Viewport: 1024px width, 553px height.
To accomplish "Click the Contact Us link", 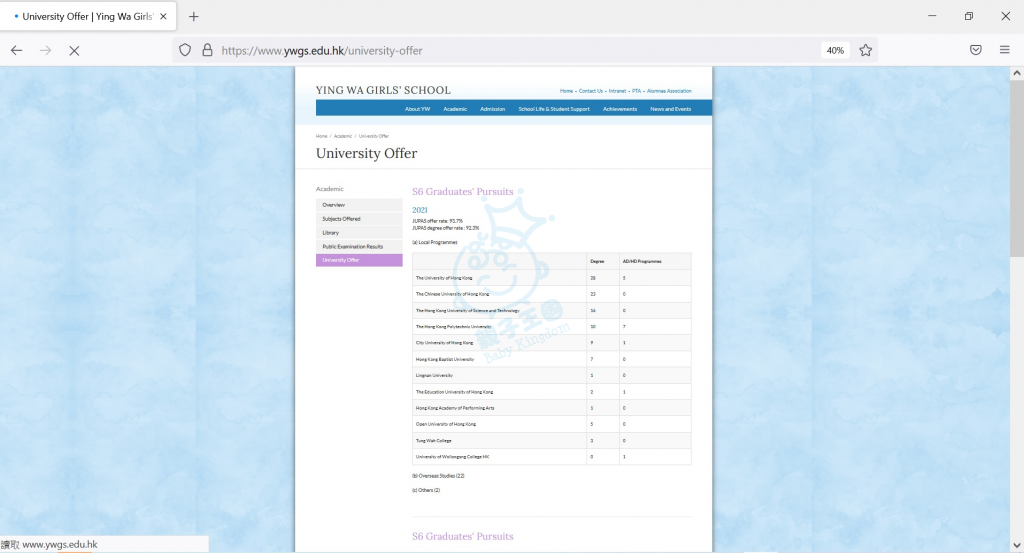I will [x=591, y=91].
